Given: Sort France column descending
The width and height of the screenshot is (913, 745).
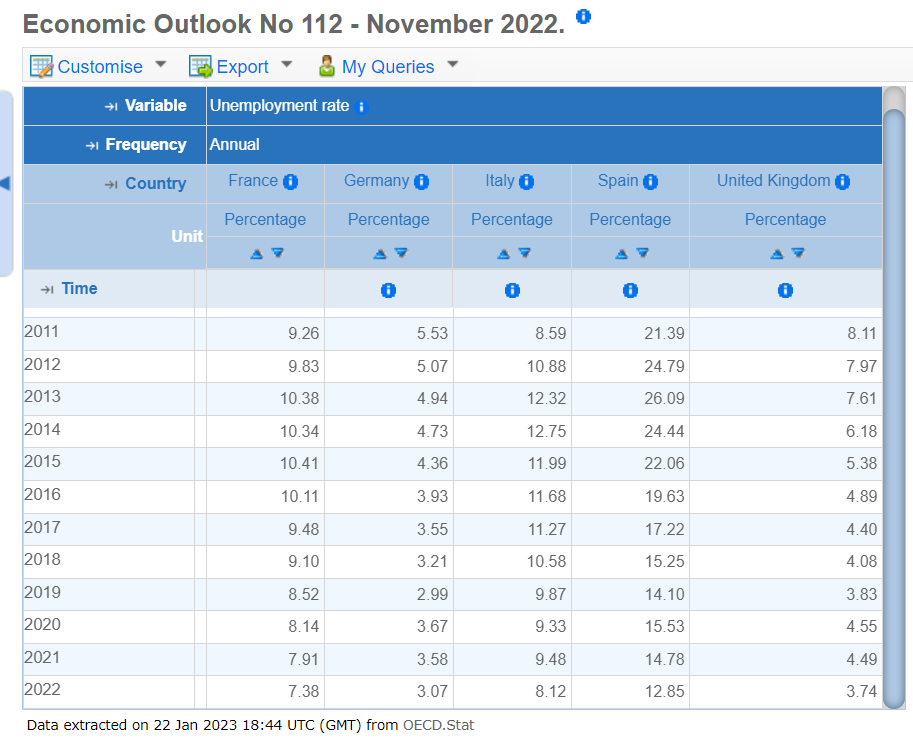Looking at the screenshot, I should [278, 253].
